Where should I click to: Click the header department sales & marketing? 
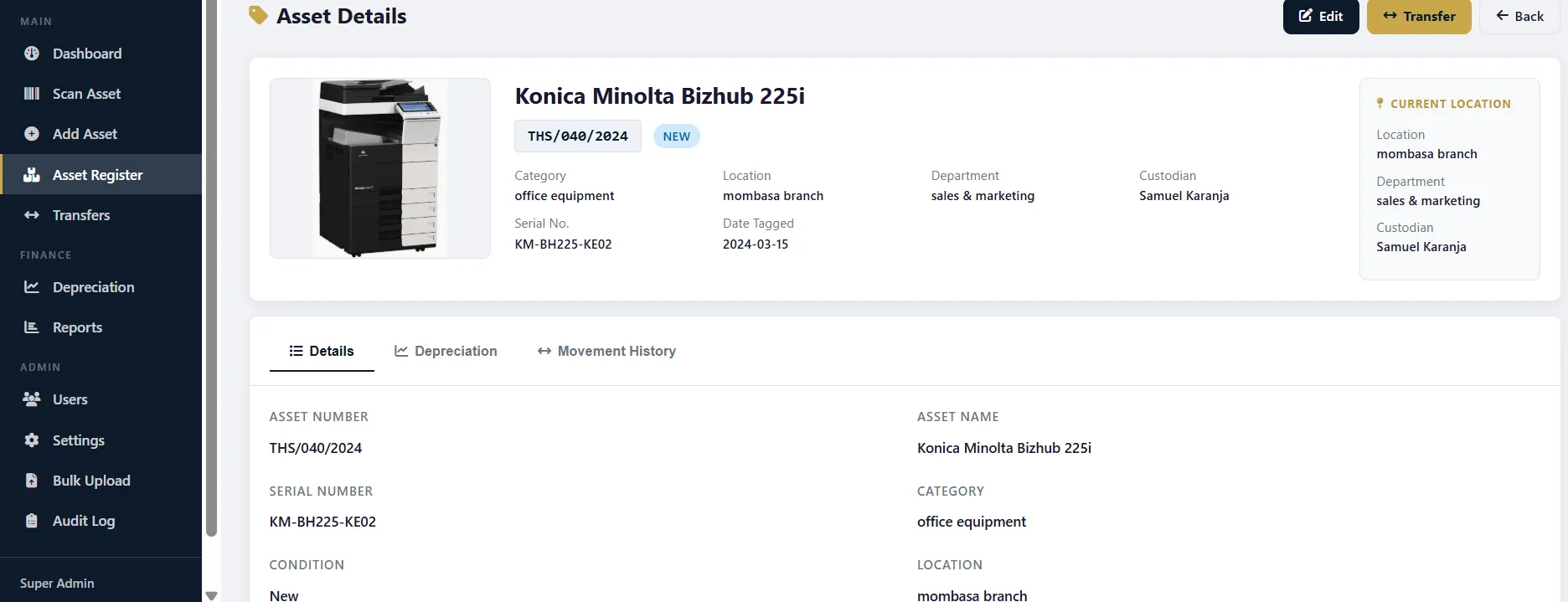[x=983, y=196]
